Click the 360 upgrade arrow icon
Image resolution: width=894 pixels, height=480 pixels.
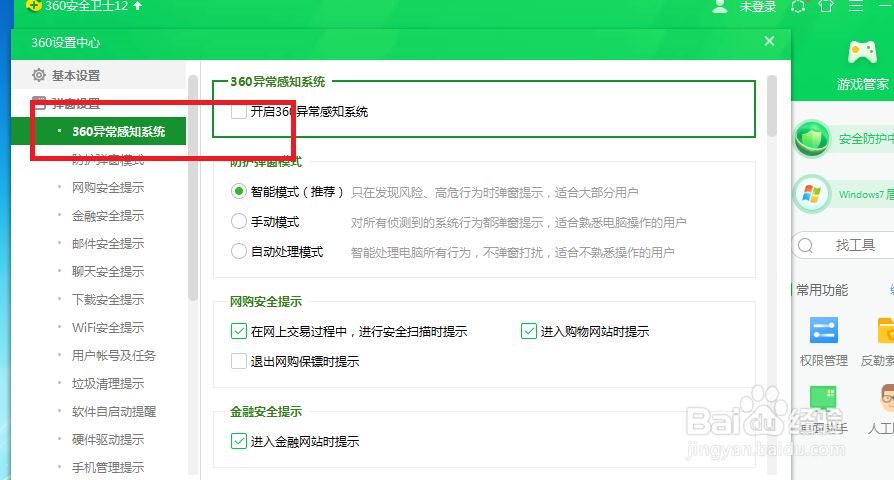[137, 6]
